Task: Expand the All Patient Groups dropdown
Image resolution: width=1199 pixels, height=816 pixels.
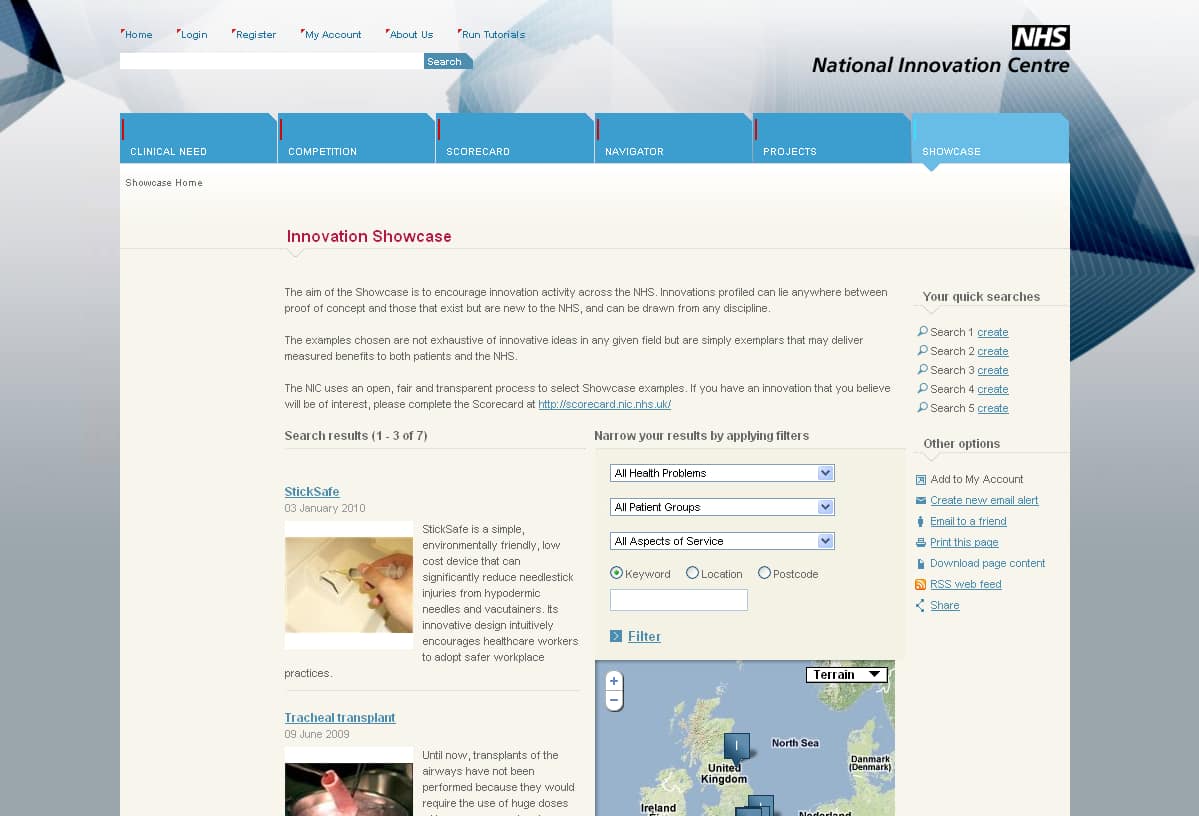Action: (721, 507)
